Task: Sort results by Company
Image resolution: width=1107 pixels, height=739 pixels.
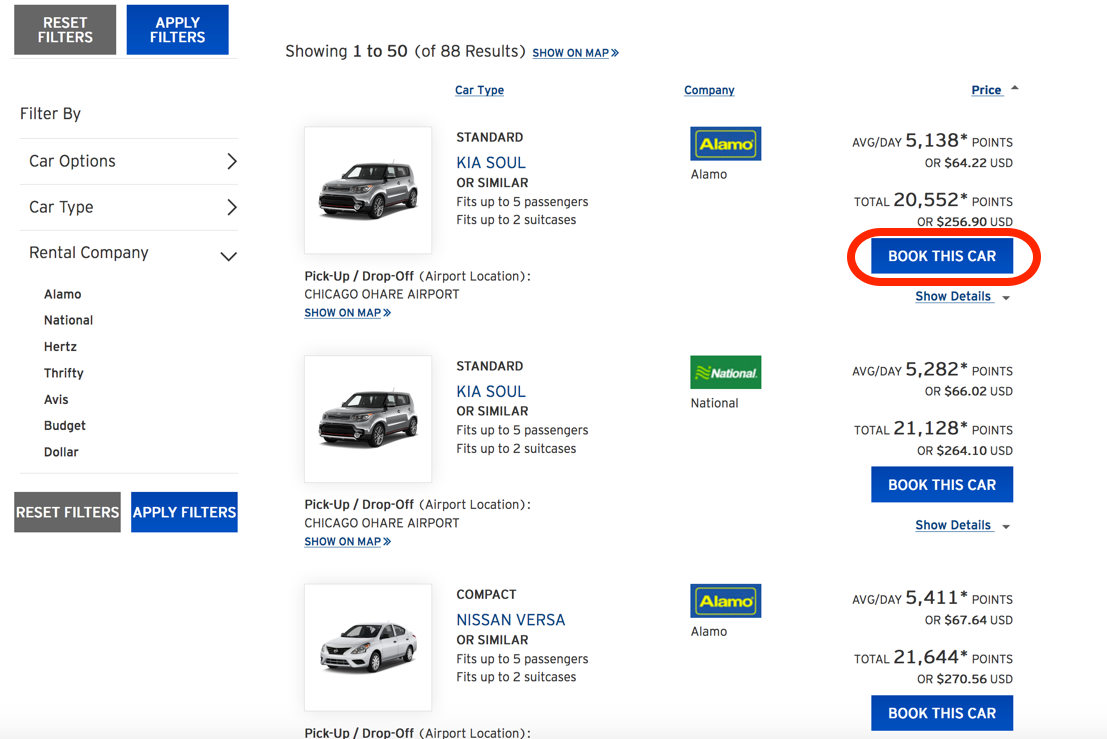Action: coord(709,90)
